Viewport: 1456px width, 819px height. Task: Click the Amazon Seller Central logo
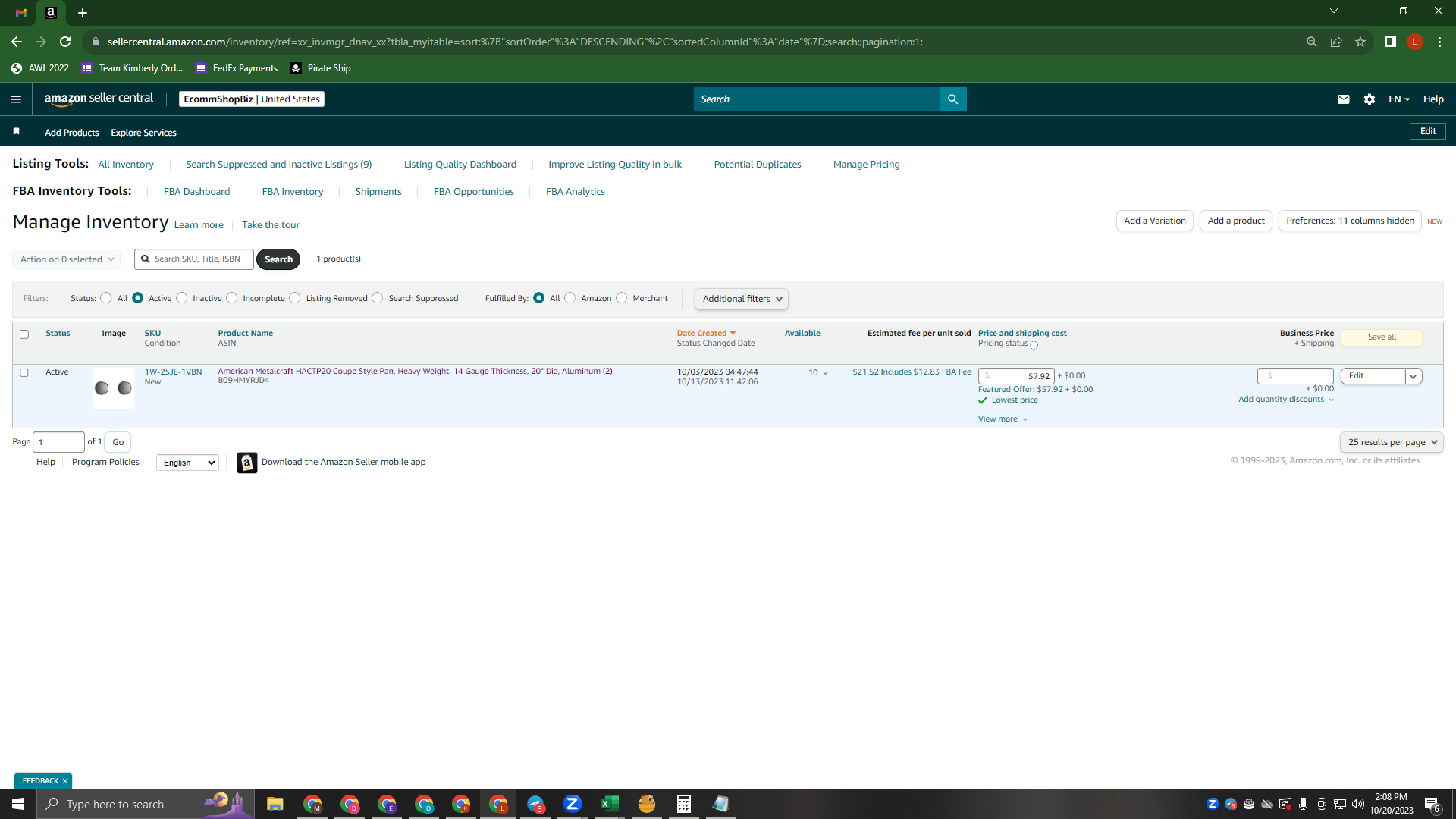click(x=99, y=99)
